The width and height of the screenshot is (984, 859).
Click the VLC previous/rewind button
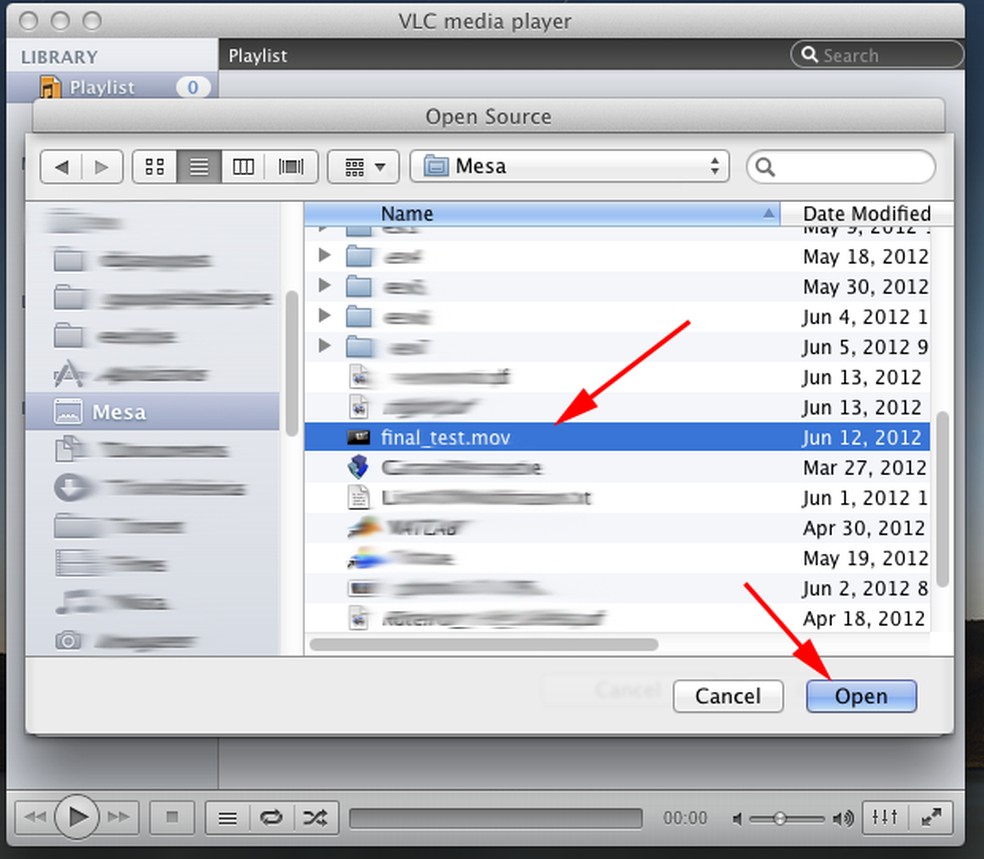(x=35, y=817)
